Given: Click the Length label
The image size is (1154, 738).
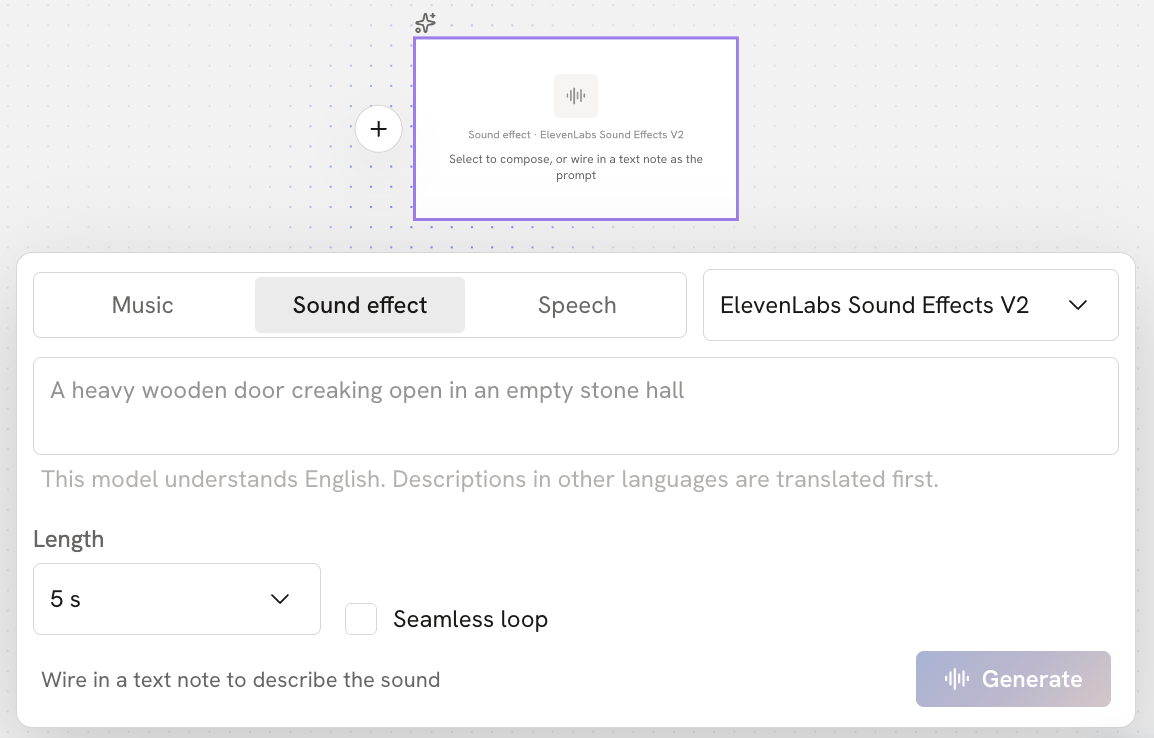Looking at the screenshot, I should pyautogui.click(x=68, y=539).
